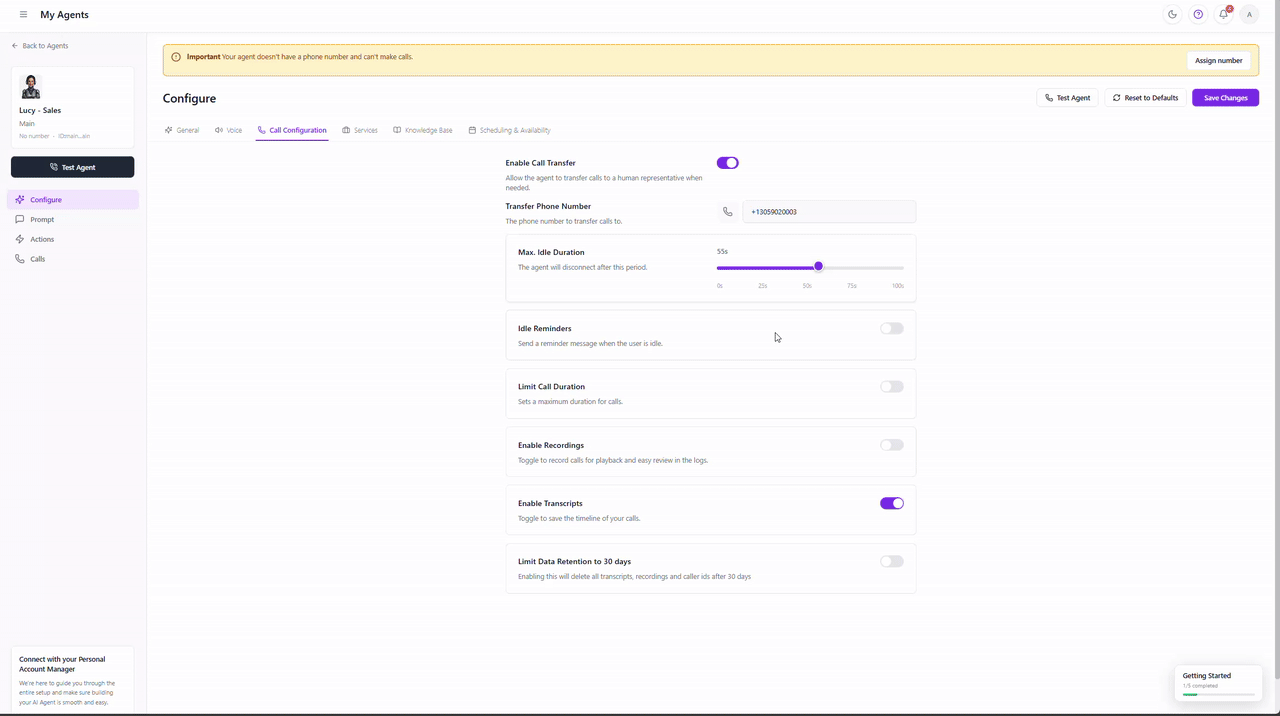Toggle dark mode moon icon
The image size is (1280, 716).
(1173, 15)
